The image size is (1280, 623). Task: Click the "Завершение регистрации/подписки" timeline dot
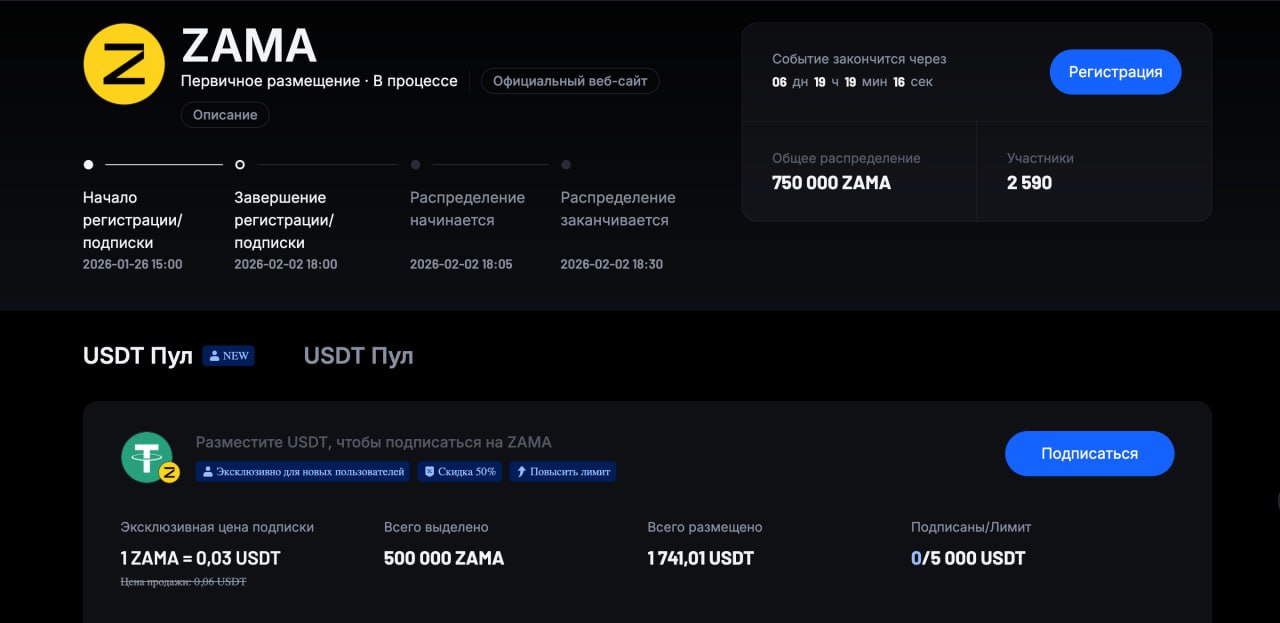click(x=240, y=164)
